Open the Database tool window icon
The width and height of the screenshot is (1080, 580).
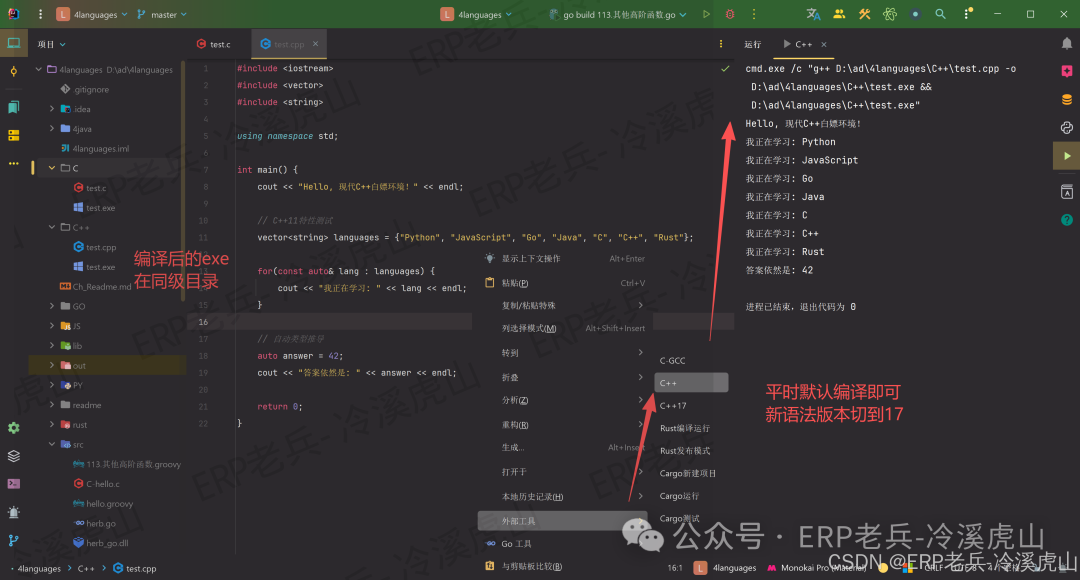tap(1066, 100)
